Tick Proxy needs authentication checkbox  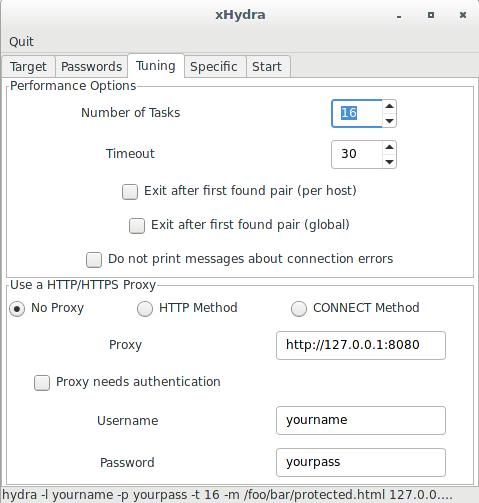42,383
